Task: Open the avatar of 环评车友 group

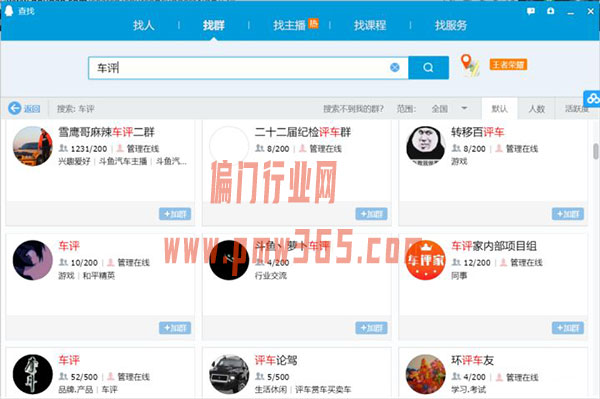Action: 425,374
